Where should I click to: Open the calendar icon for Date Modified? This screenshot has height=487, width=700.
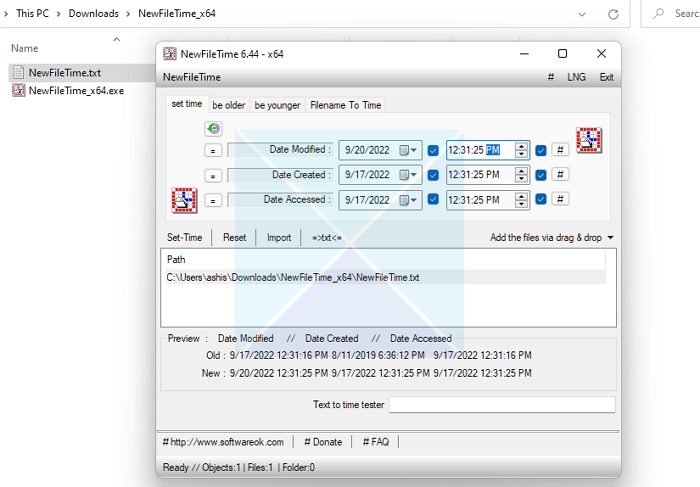coord(404,150)
